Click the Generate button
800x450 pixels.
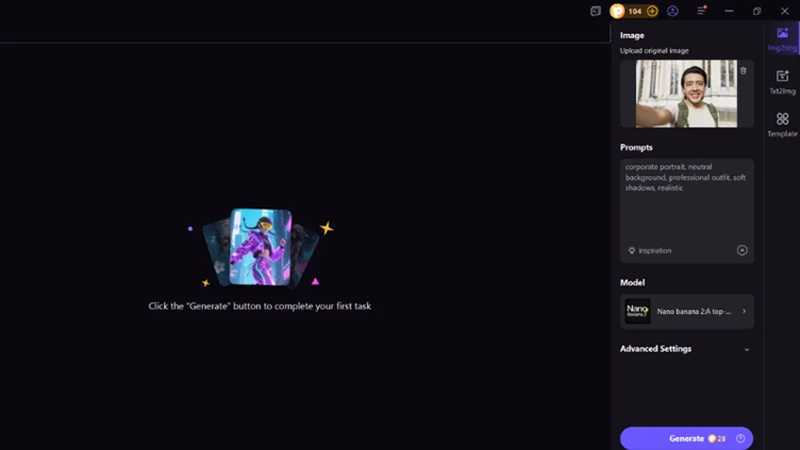point(686,438)
